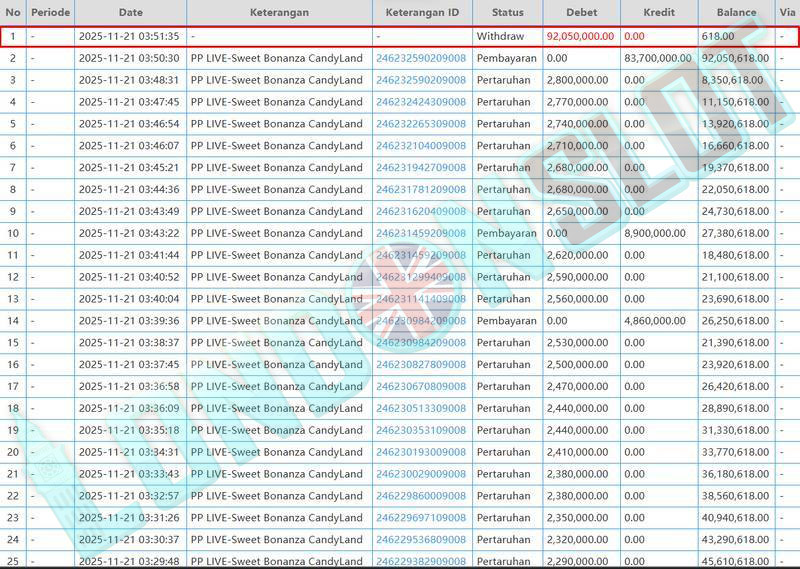Click the Kredit column header

click(x=659, y=13)
